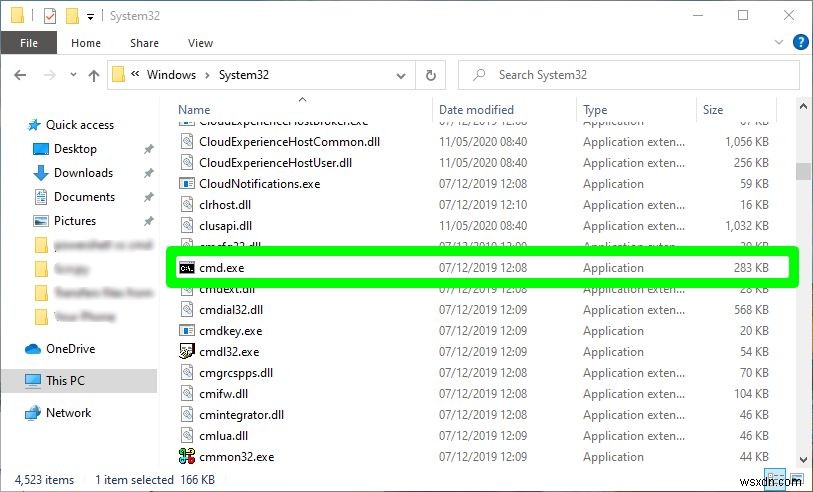
Task: Select the CloudNotifications.exe file icon
Action: pyautogui.click(x=187, y=184)
